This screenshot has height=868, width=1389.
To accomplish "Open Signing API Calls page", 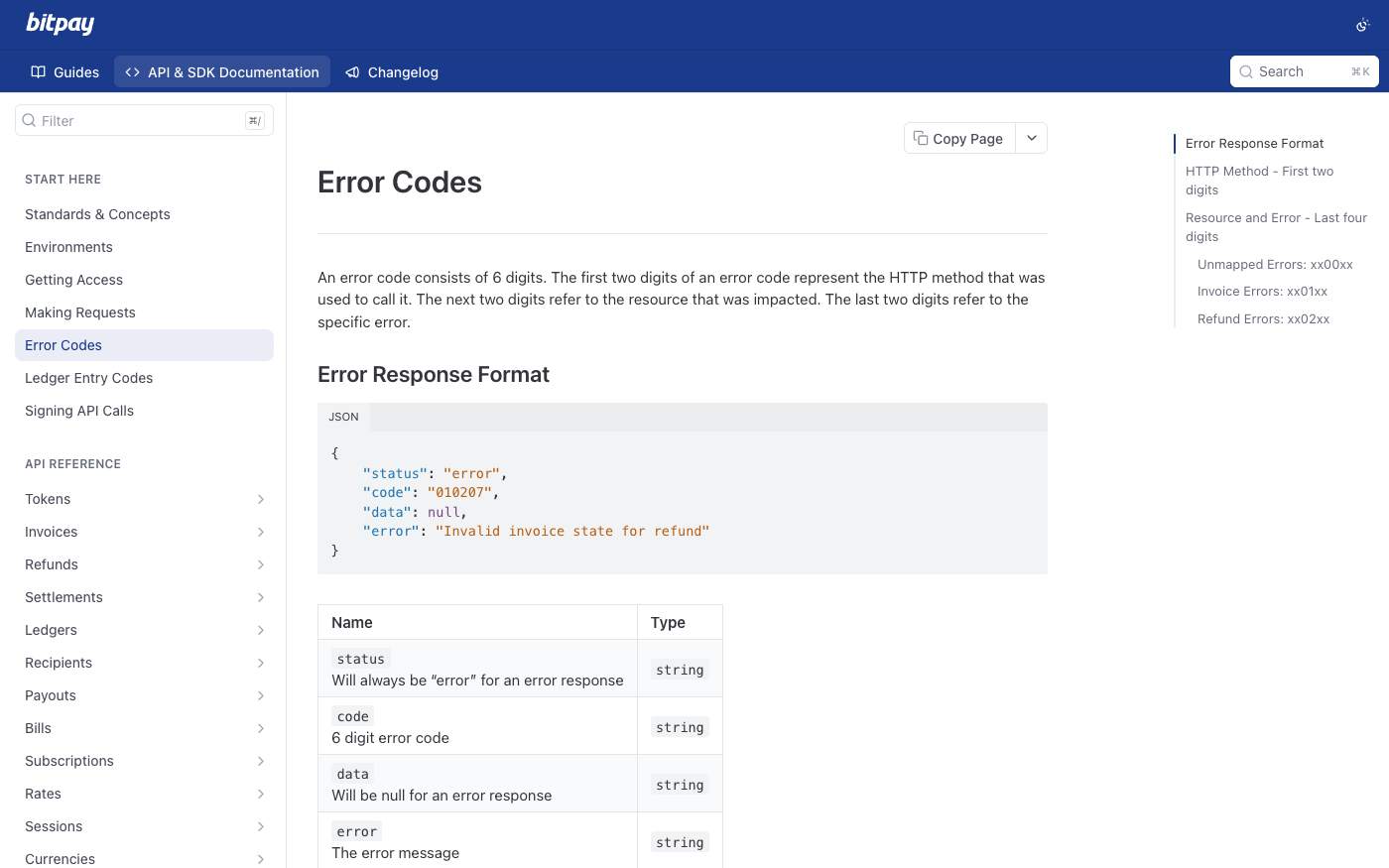I will [x=144, y=411].
